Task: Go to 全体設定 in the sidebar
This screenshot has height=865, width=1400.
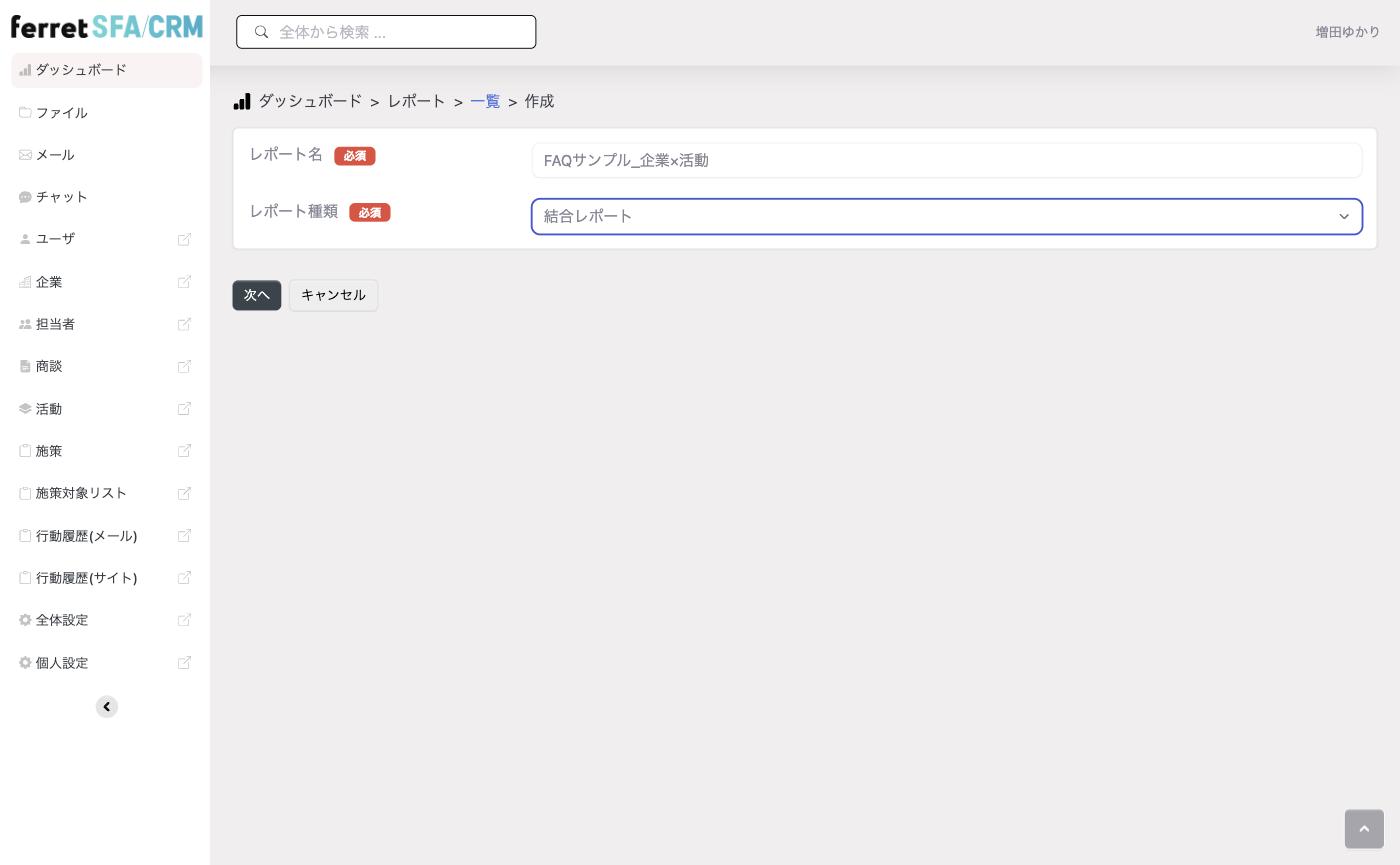Action: tap(62, 620)
